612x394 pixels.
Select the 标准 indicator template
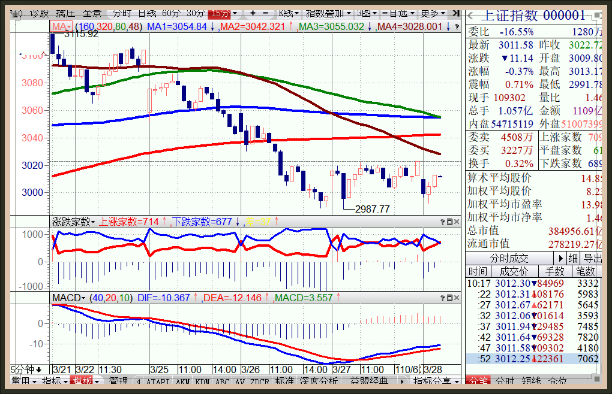click(x=285, y=381)
